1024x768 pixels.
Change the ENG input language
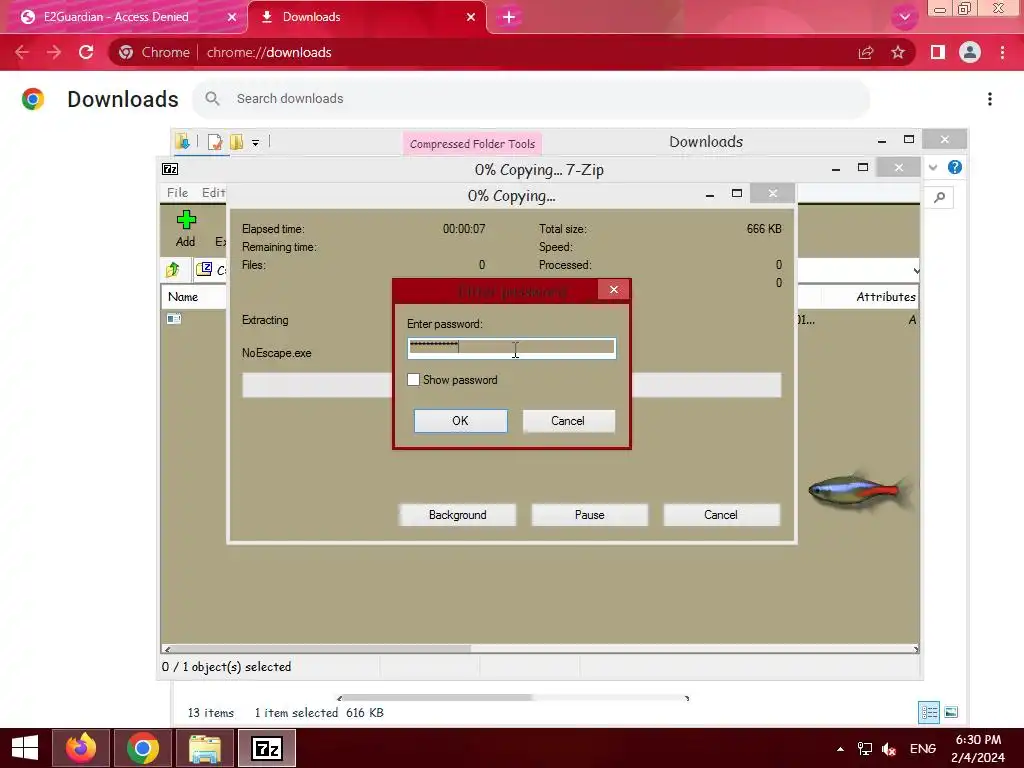point(923,748)
